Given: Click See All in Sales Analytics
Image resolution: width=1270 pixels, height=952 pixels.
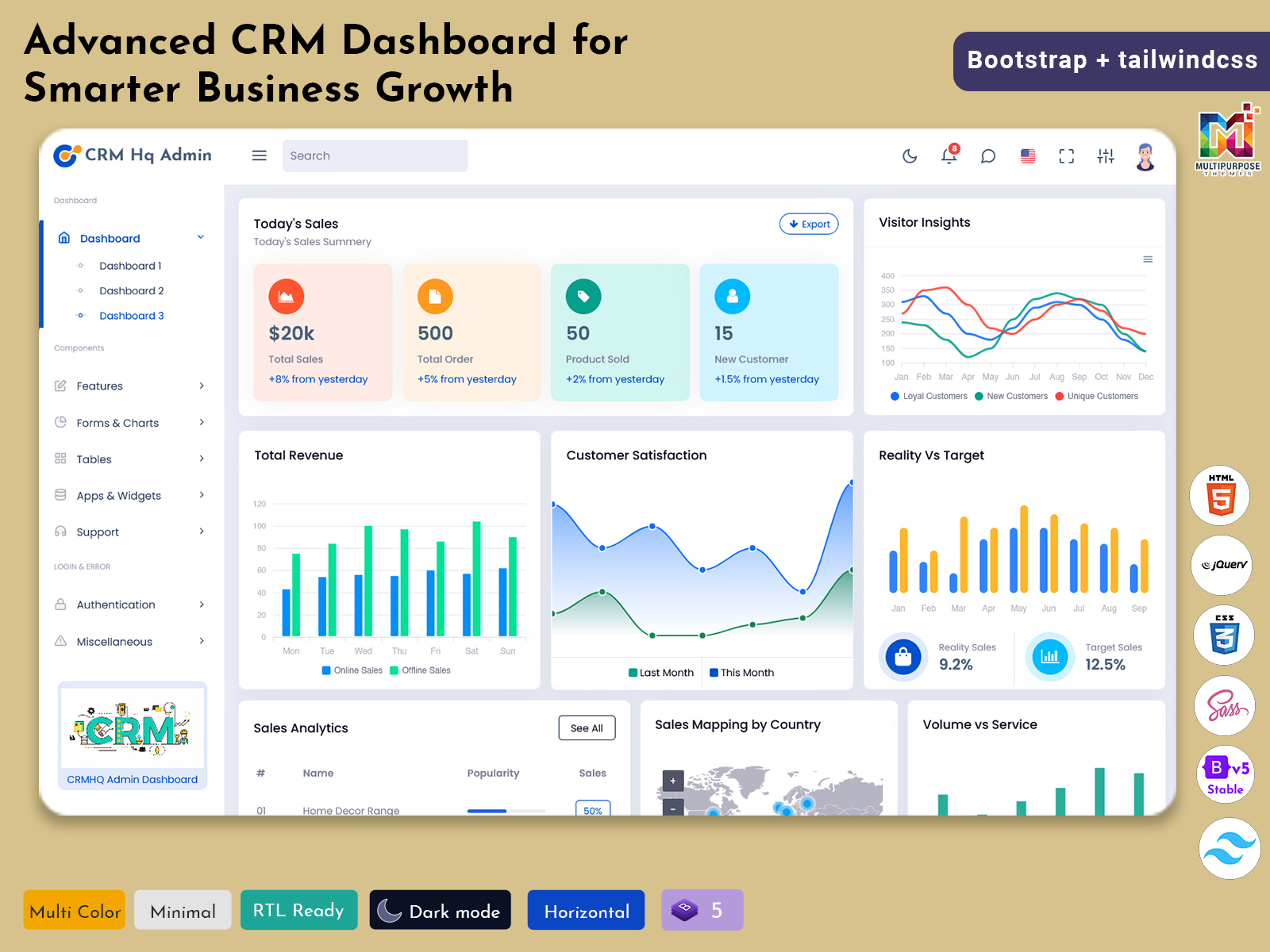Looking at the screenshot, I should click(587, 728).
